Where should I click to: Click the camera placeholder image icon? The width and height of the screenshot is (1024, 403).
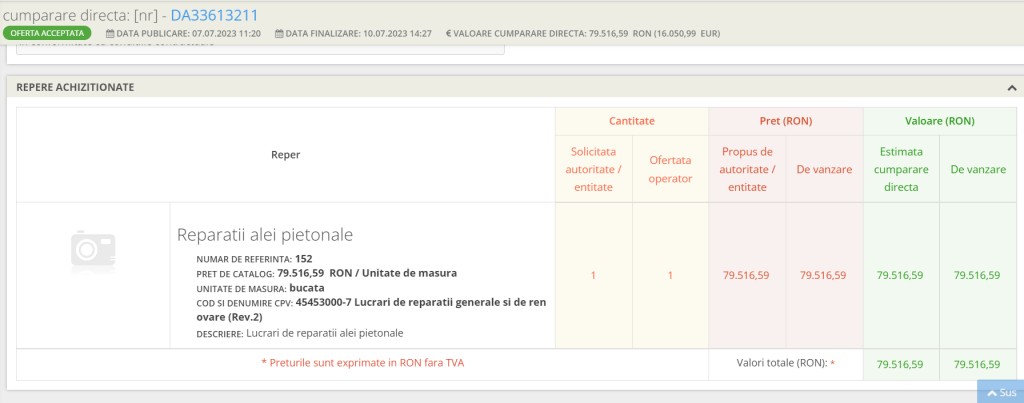[93, 253]
